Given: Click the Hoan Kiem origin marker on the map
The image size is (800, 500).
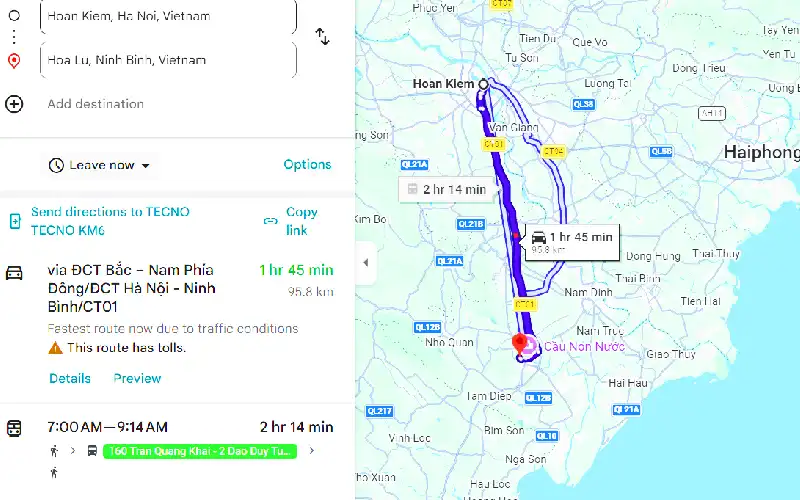Looking at the screenshot, I should click(x=483, y=84).
